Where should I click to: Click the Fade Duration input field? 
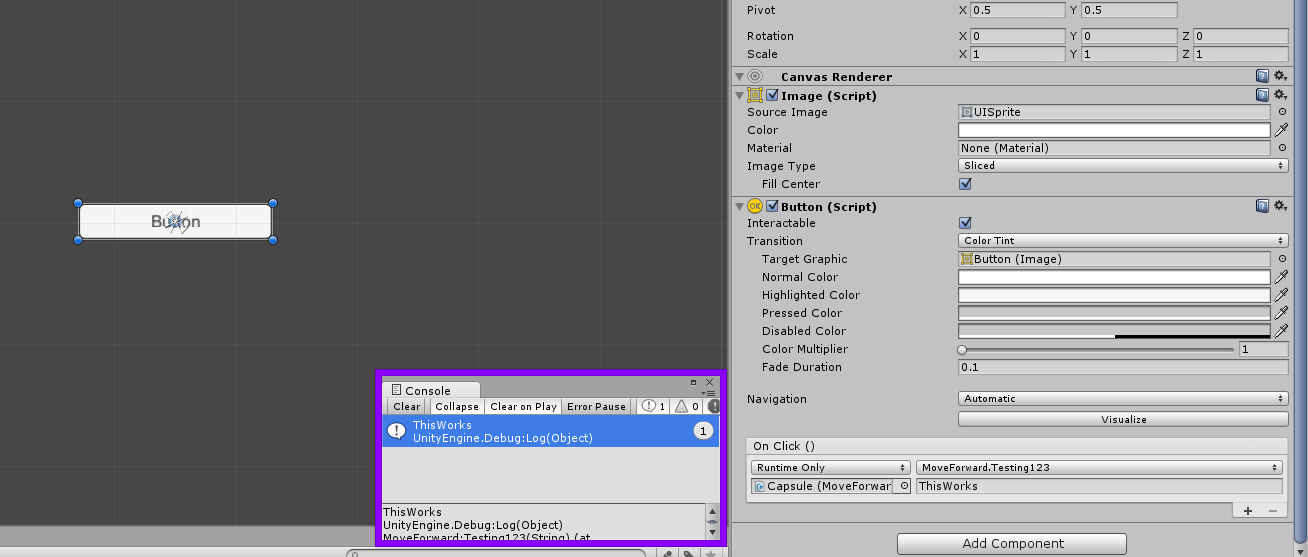1122,367
